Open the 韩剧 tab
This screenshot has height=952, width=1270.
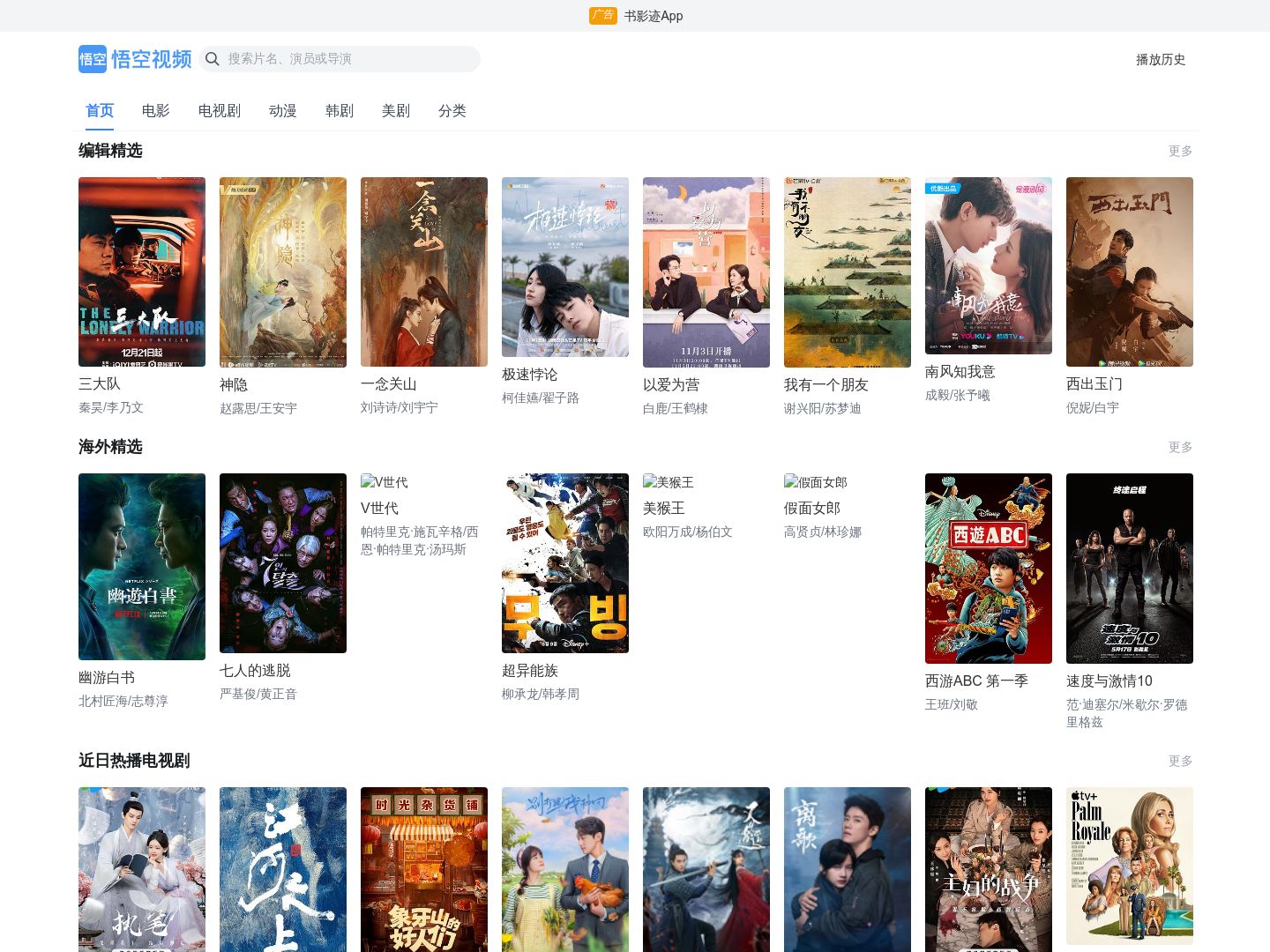(x=340, y=110)
